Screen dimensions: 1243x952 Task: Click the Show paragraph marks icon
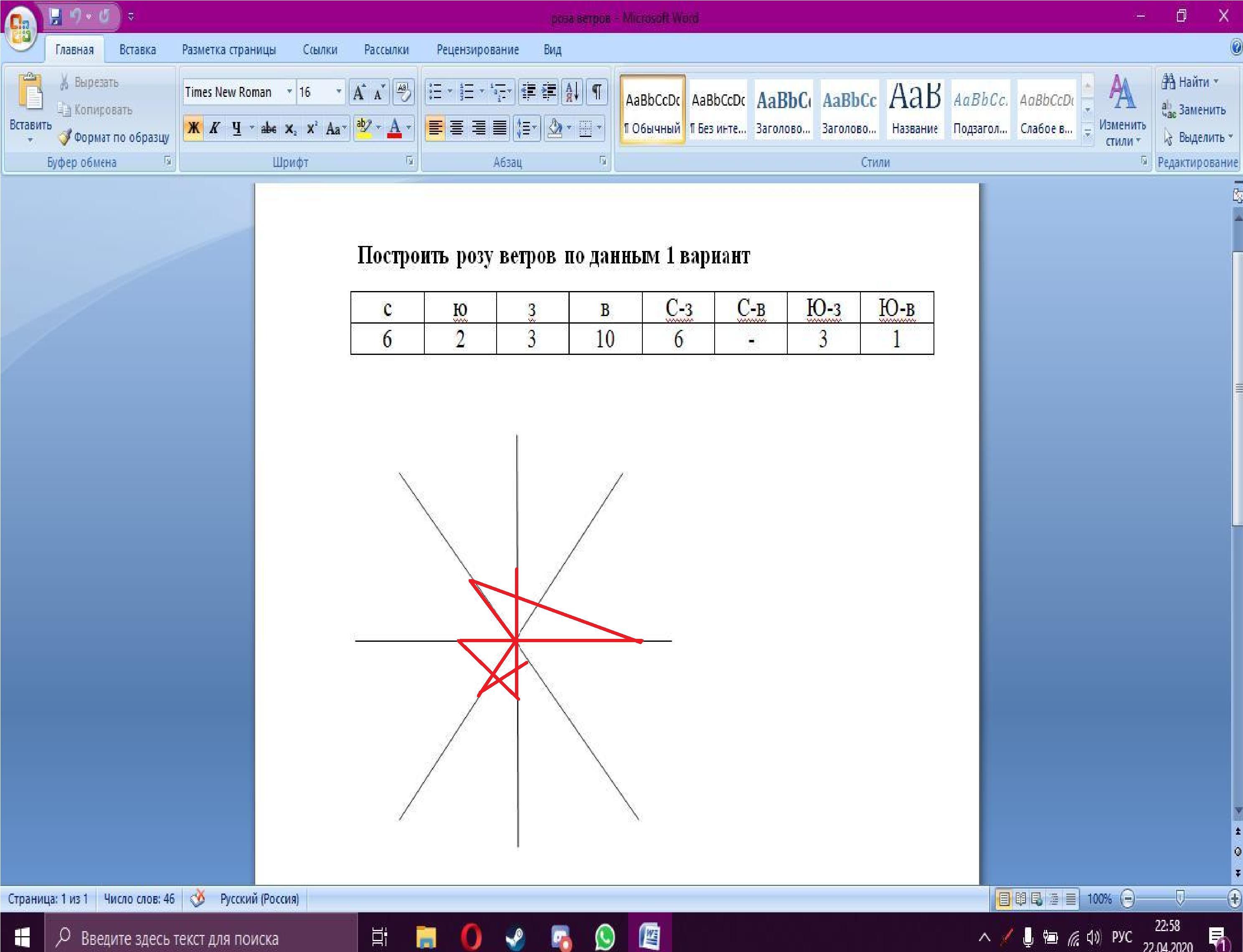point(597,92)
